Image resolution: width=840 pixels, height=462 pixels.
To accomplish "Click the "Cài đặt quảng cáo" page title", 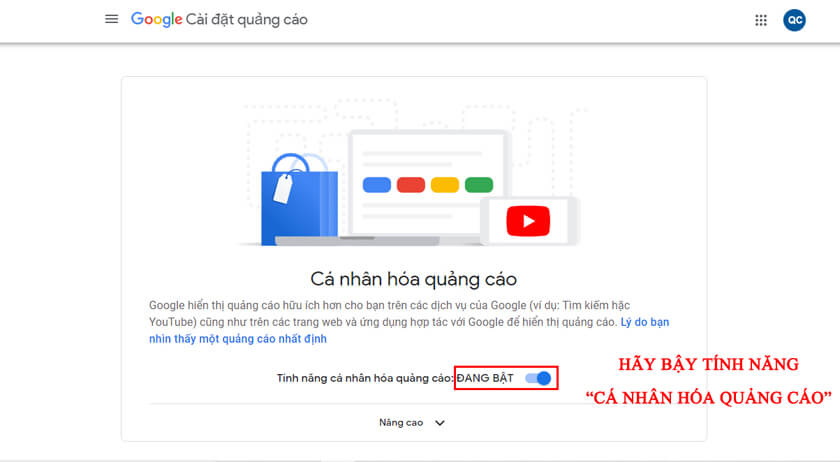I will pos(246,20).
